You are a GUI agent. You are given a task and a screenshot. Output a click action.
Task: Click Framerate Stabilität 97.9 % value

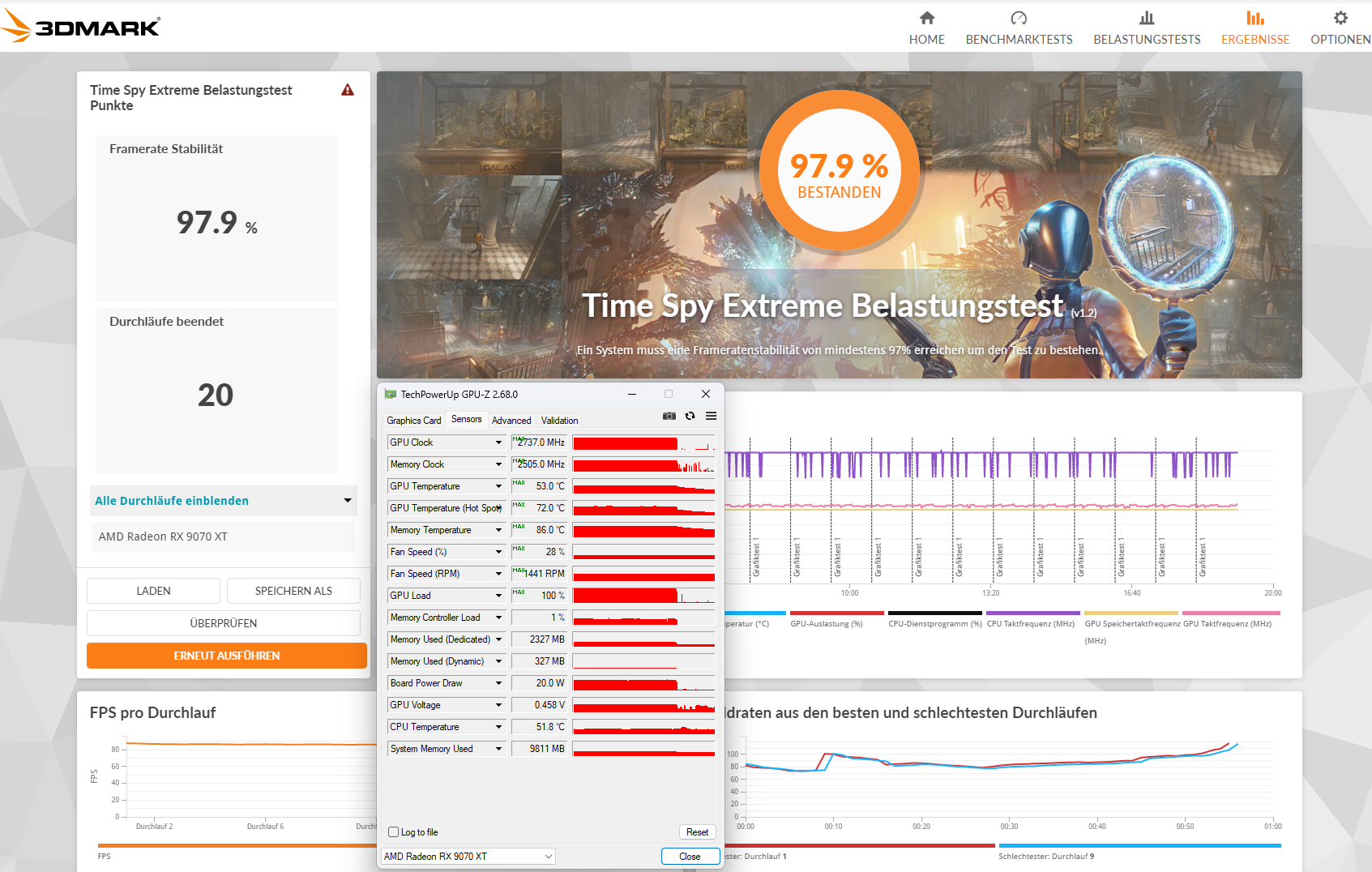click(216, 223)
